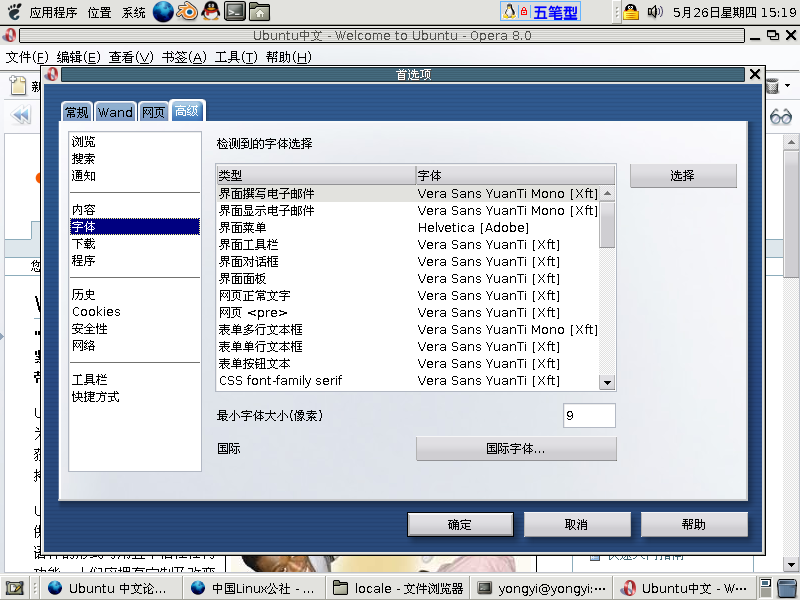Open 文件(F) menu in Opera
The width and height of the screenshot is (800, 600).
[27, 57]
